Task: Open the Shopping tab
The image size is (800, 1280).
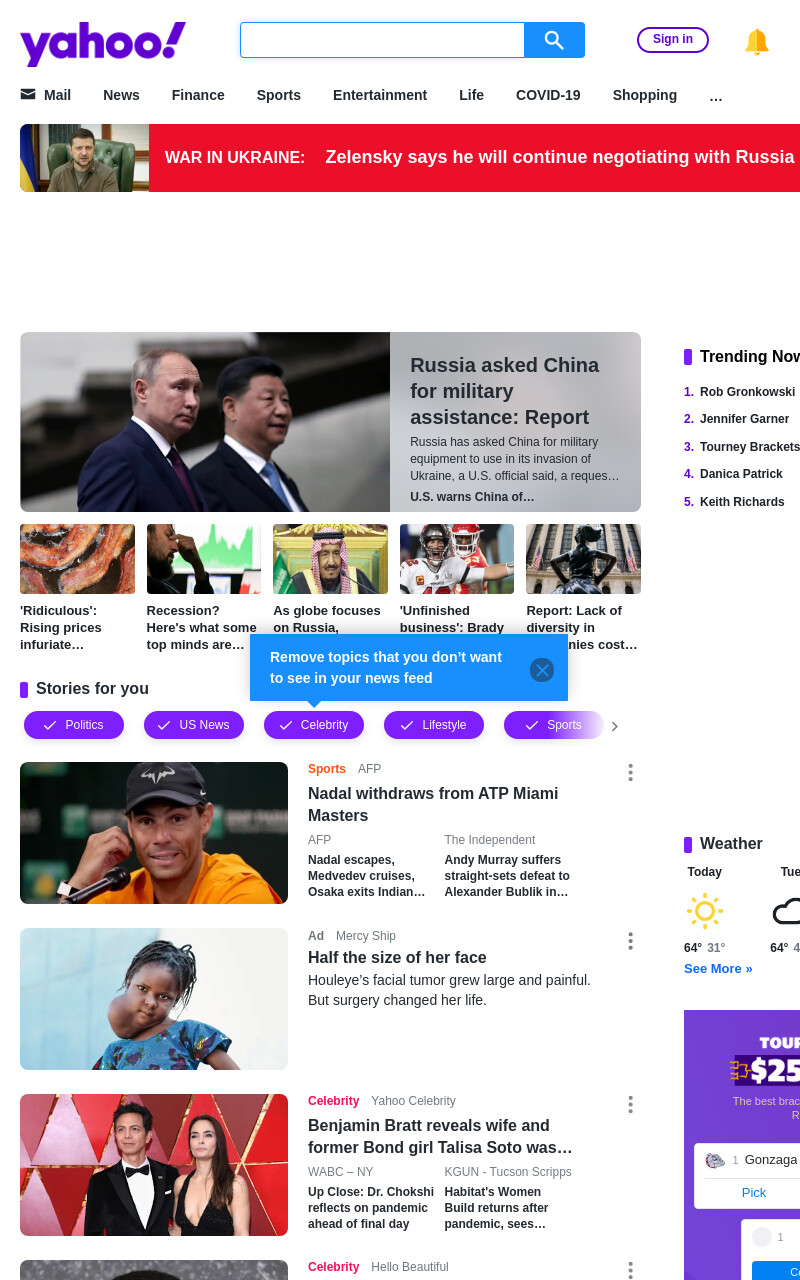Action: click(x=645, y=95)
